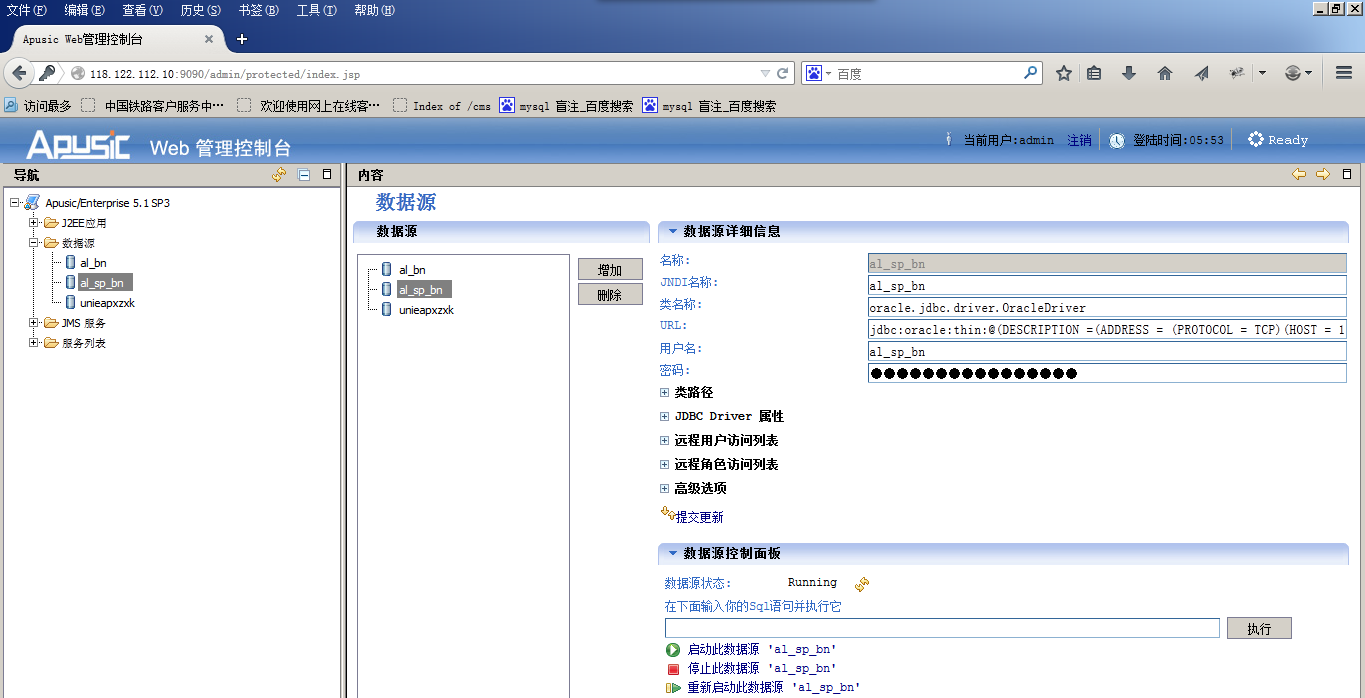
Task: Click the 增加 button
Action: click(610, 270)
